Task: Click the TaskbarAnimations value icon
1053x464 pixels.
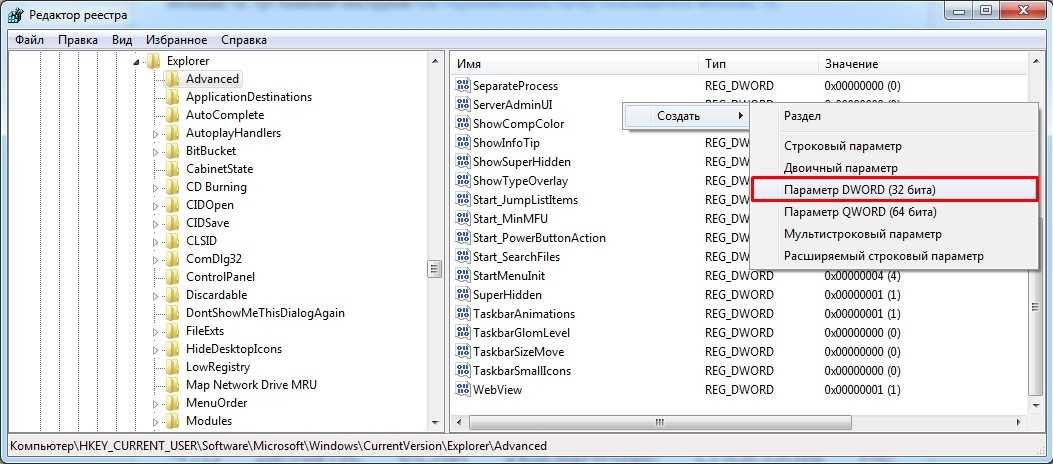Action: (463, 314)
